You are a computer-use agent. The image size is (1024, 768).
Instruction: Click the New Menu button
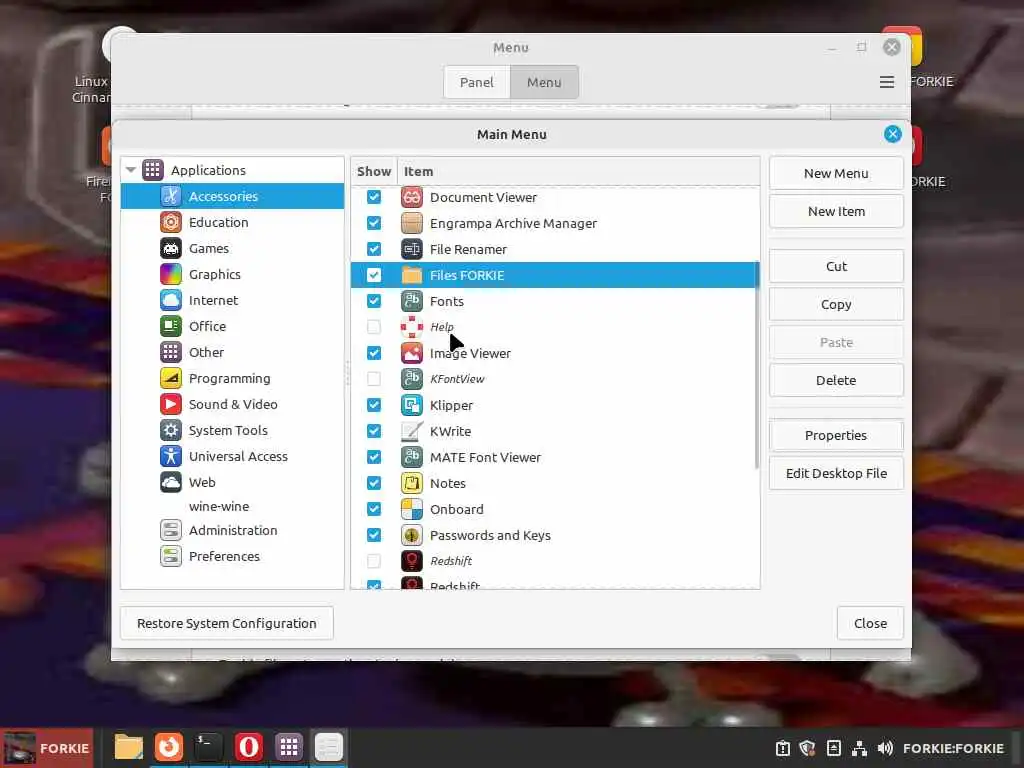836,173
